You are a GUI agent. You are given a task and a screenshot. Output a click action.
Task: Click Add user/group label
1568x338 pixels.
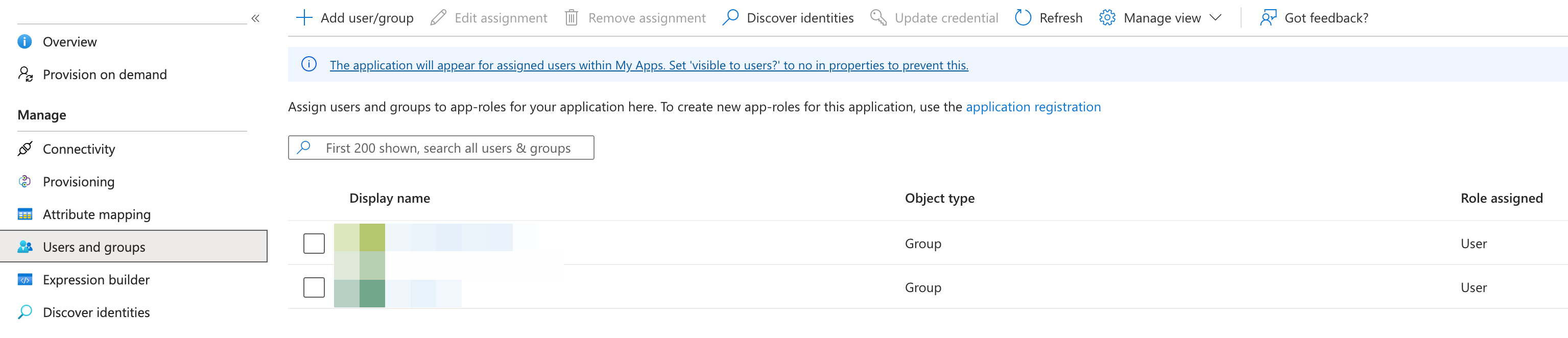pyautogui.click(x=367, y=18)
